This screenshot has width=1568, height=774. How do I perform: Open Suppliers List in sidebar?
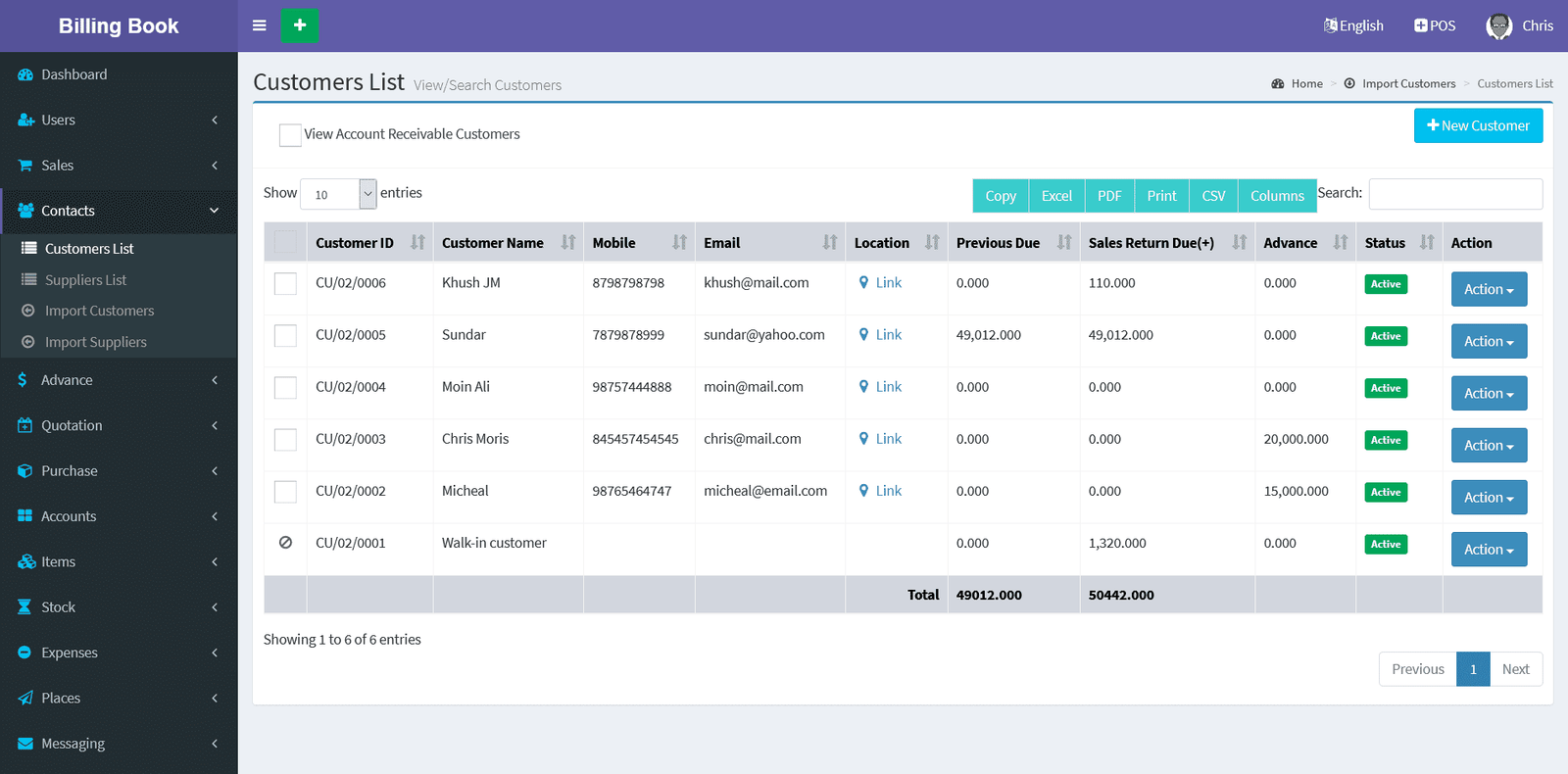pos(85,280)
